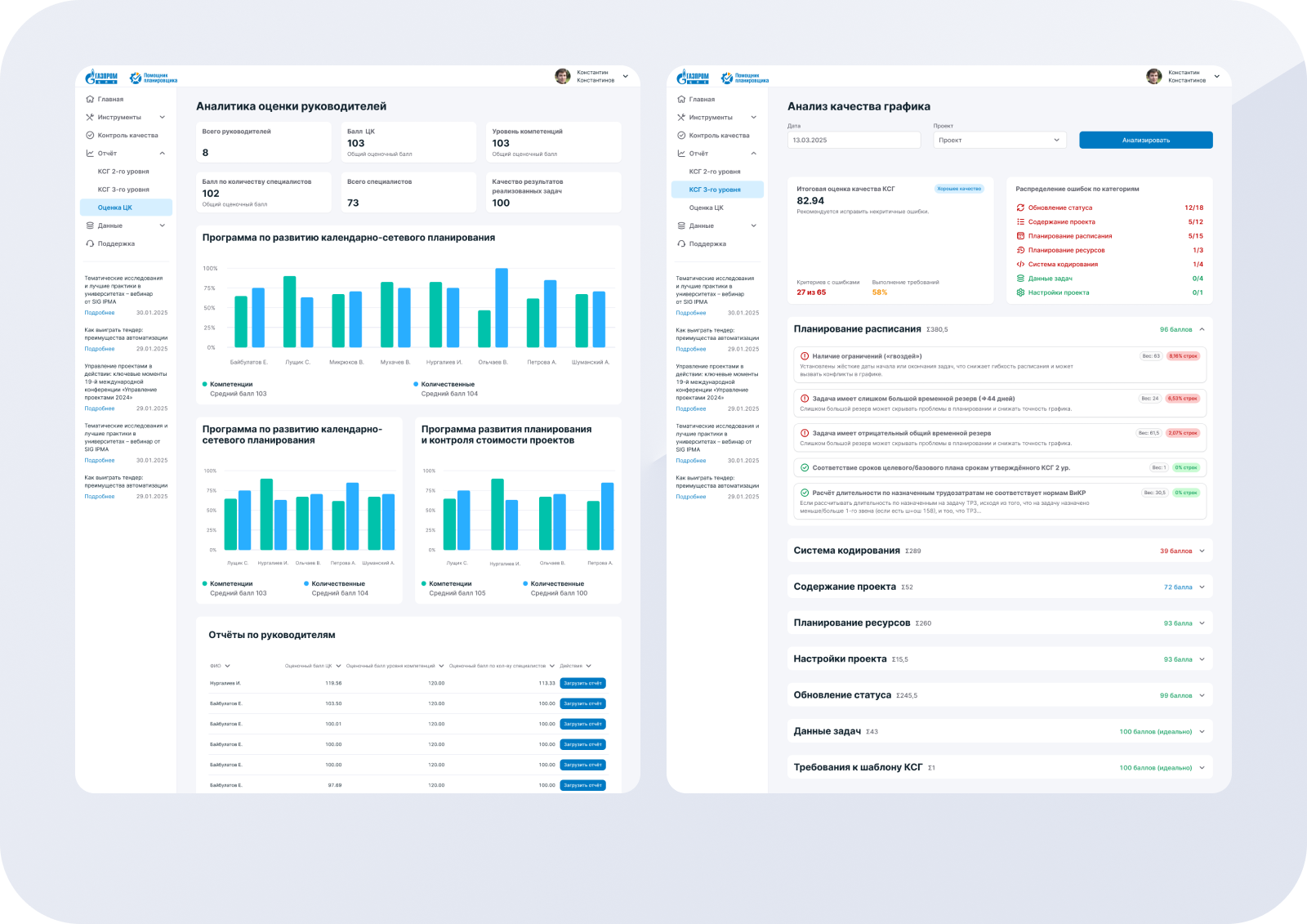Click the Дата field showing 13.03.2025
This screenshot has width=1307, height=924.
853,141
